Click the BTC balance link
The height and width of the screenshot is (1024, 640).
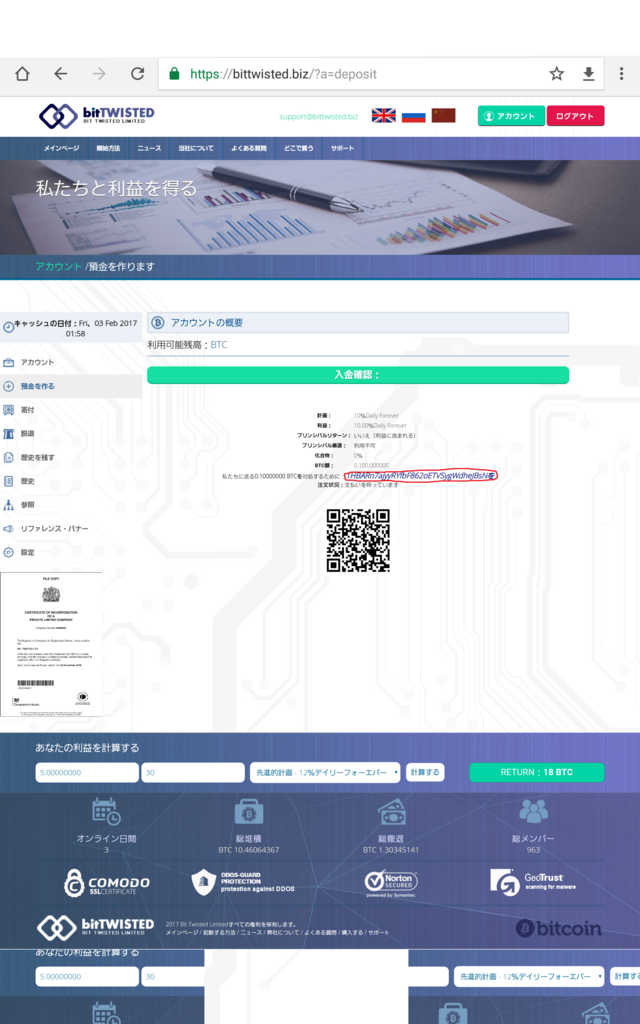coord(219,345)
